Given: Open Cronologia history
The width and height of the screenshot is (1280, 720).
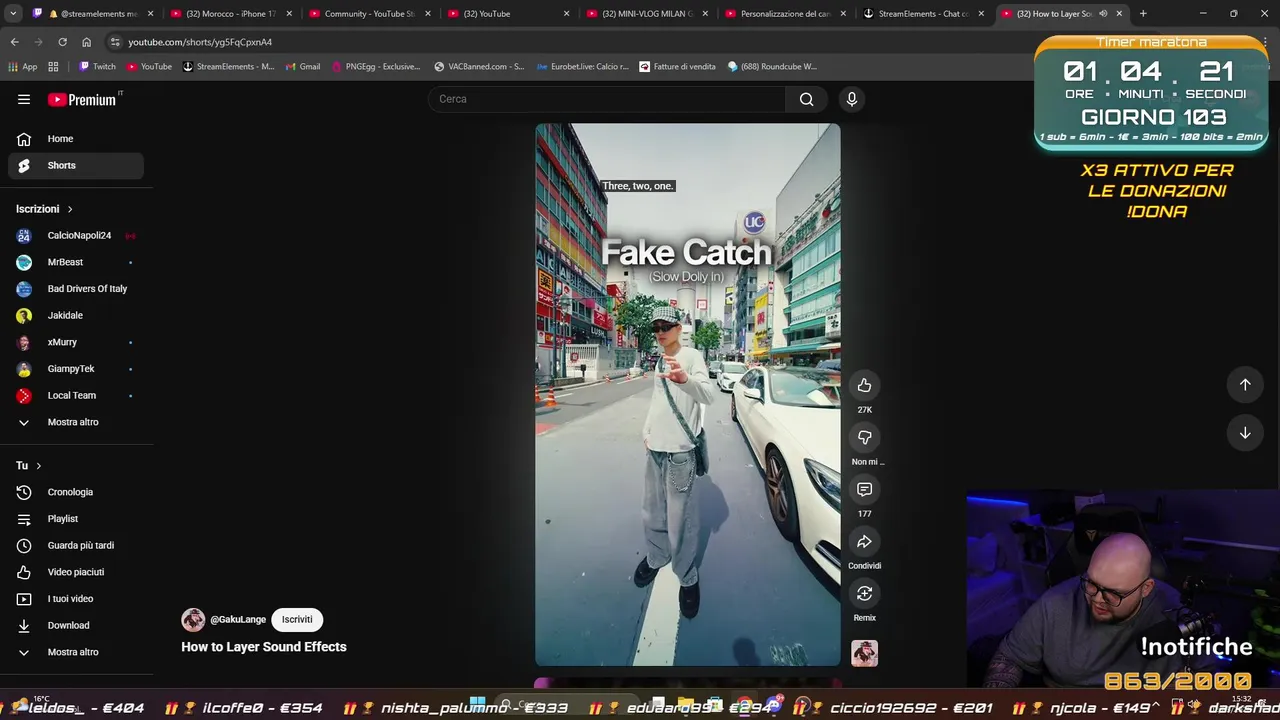Looking at the screenshot, I should 76,492.
